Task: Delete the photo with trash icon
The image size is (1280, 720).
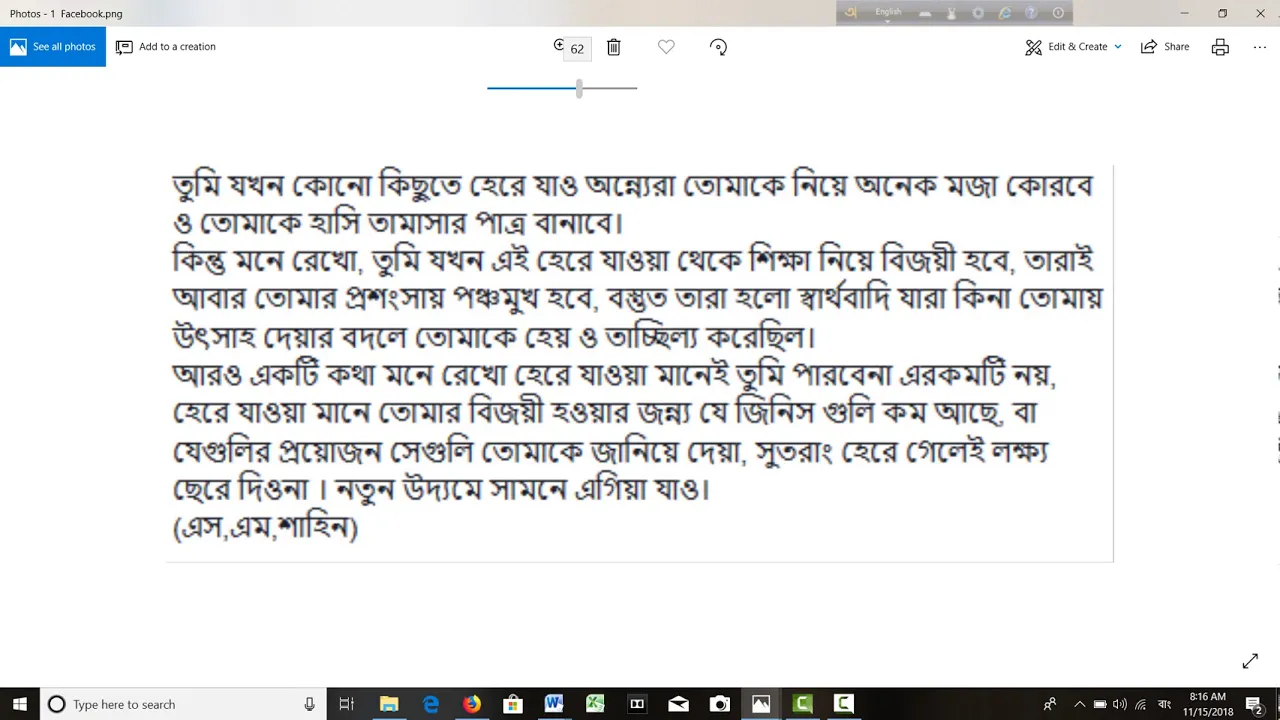Action: point(614,47)
